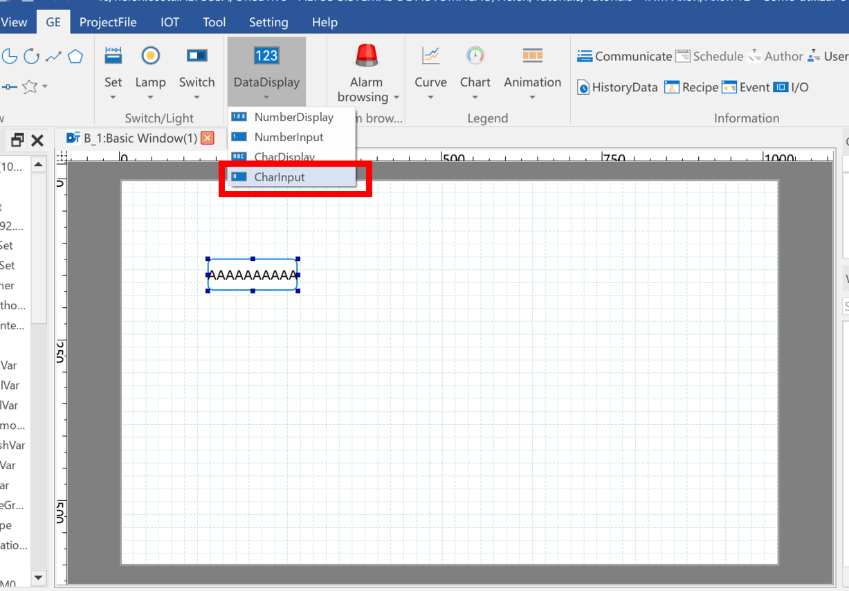Click the ruler origin corner icon
849x591 pixels.
click(62, 157)
